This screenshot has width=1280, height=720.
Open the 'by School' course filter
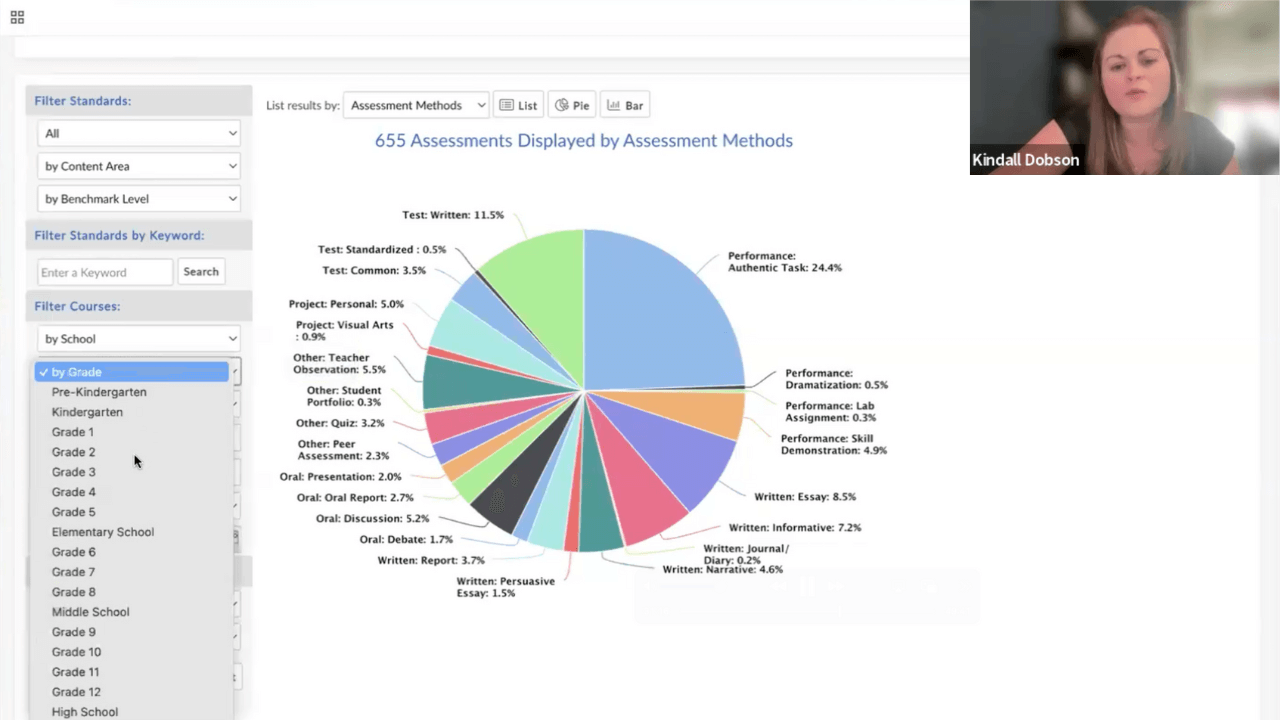[139, 339]
